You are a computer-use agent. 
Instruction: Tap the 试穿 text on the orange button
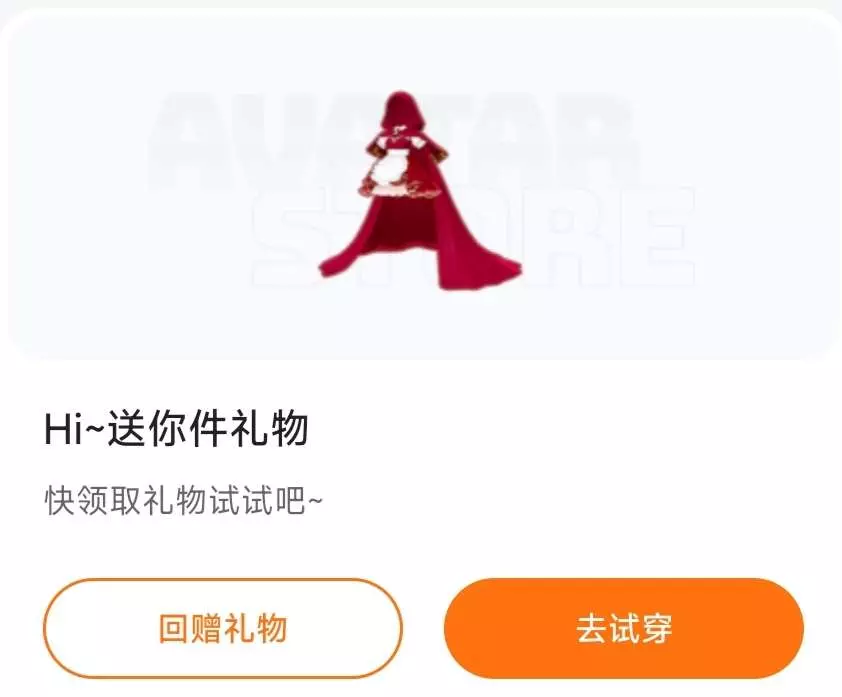(640, 628)
